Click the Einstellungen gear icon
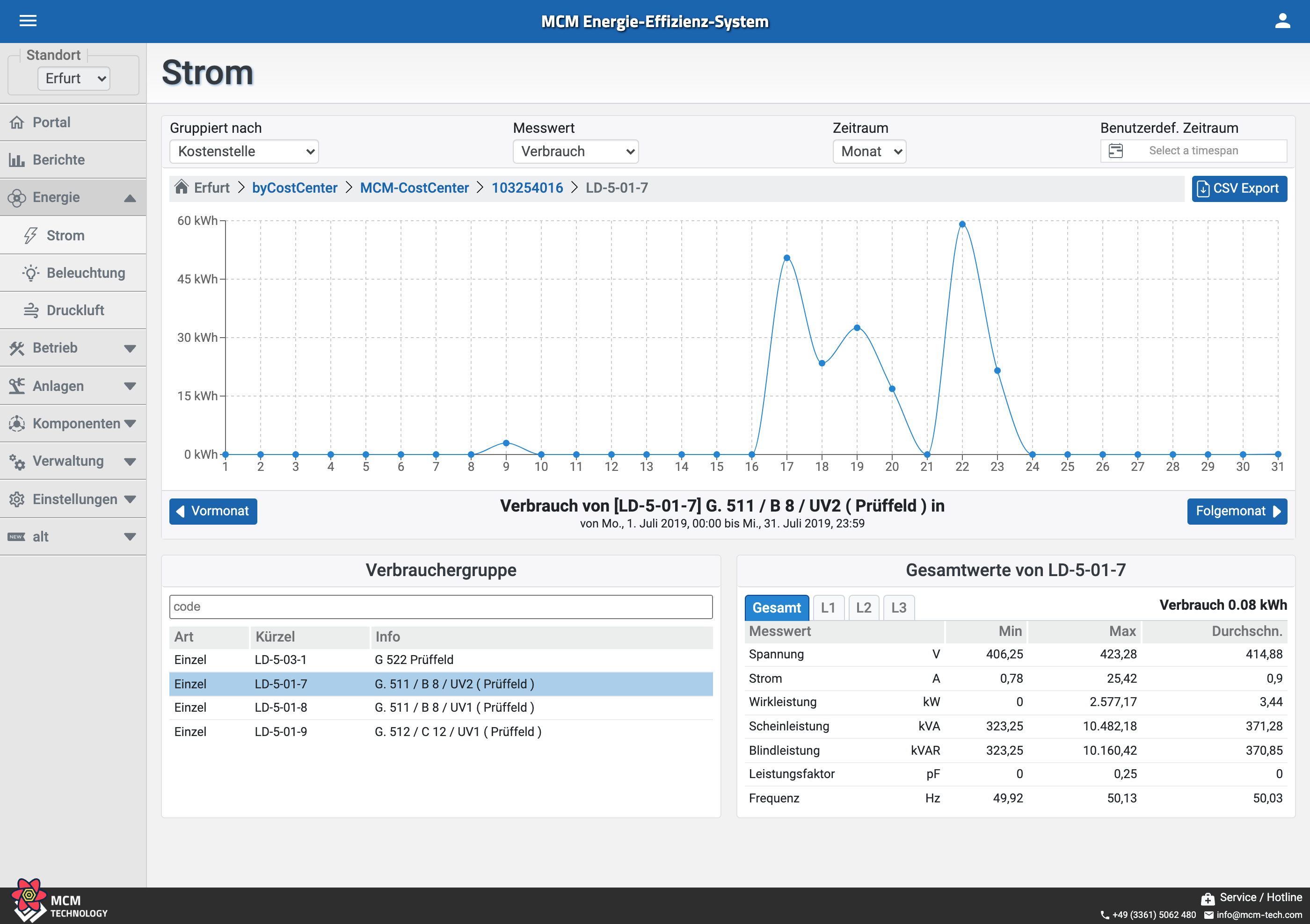 pyautogui.click(x=17, y=500)
